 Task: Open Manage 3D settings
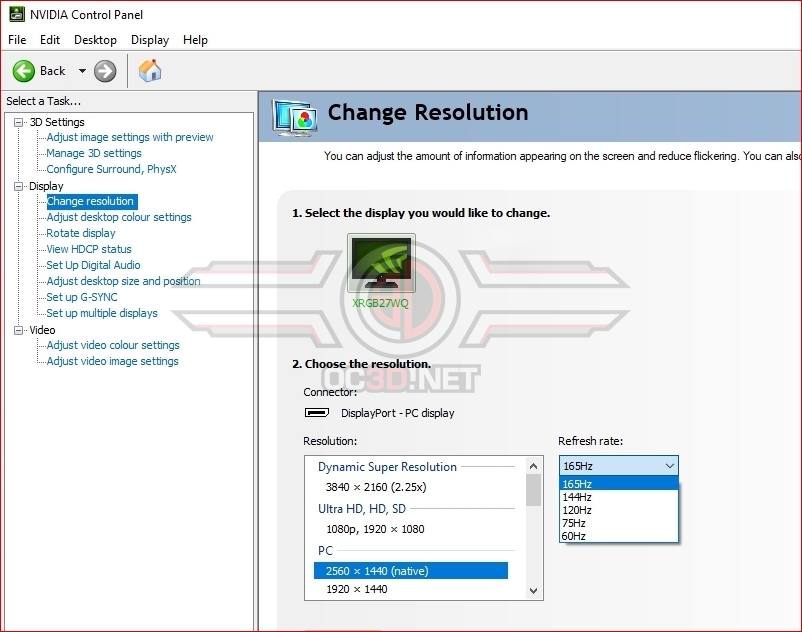pos(94,153)
